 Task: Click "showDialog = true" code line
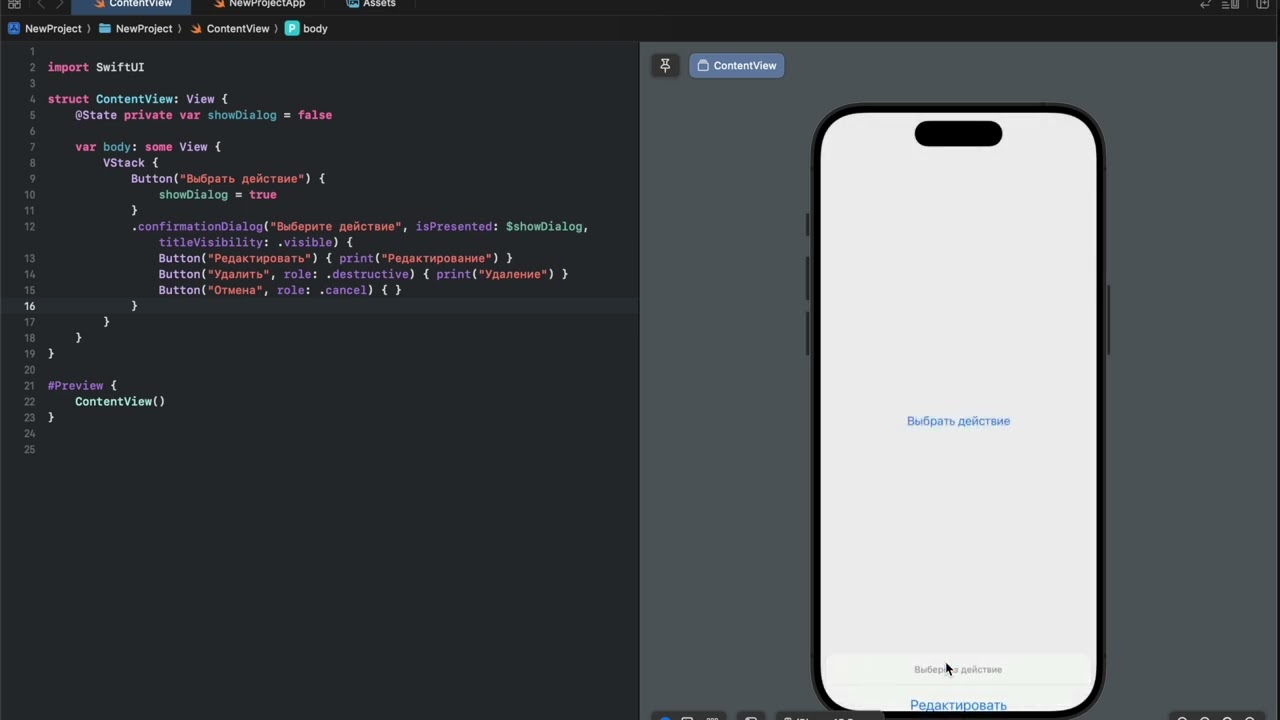217,195
